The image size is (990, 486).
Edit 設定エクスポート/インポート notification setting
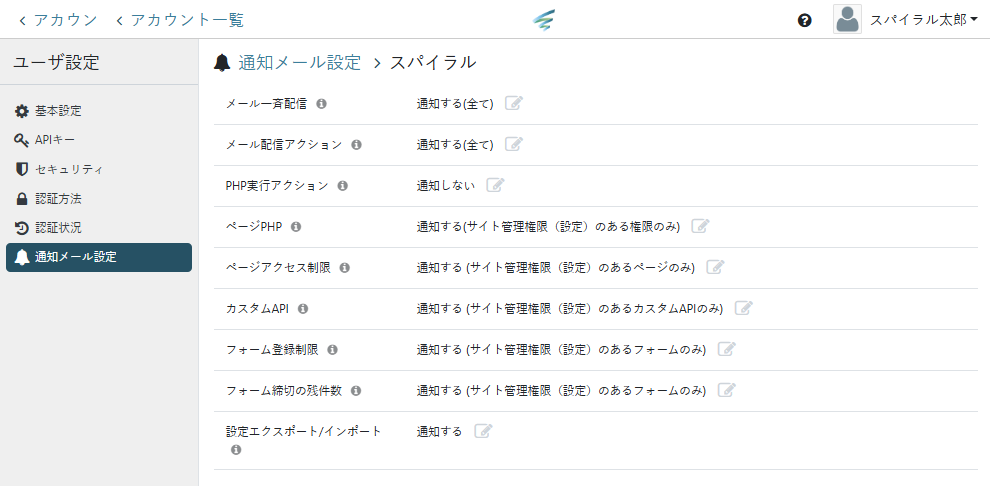point(483,431)
